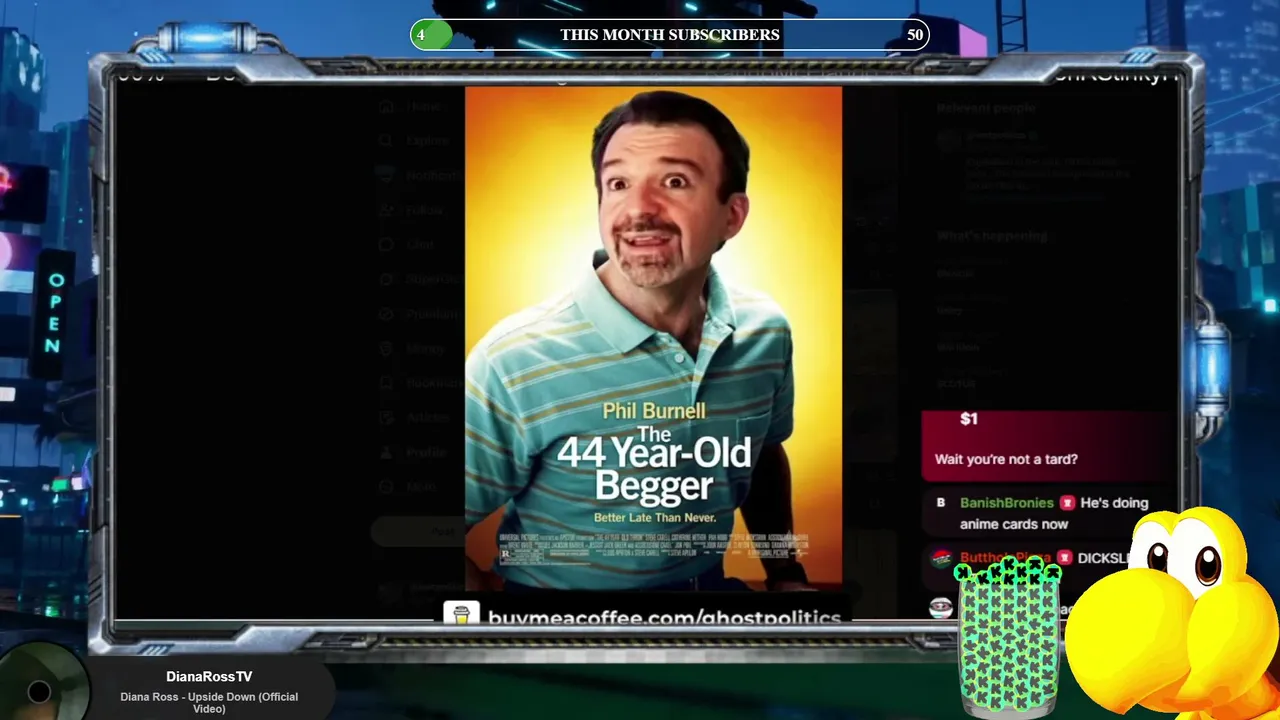Click the current subscriber count '4'

[x=421, y=35]
